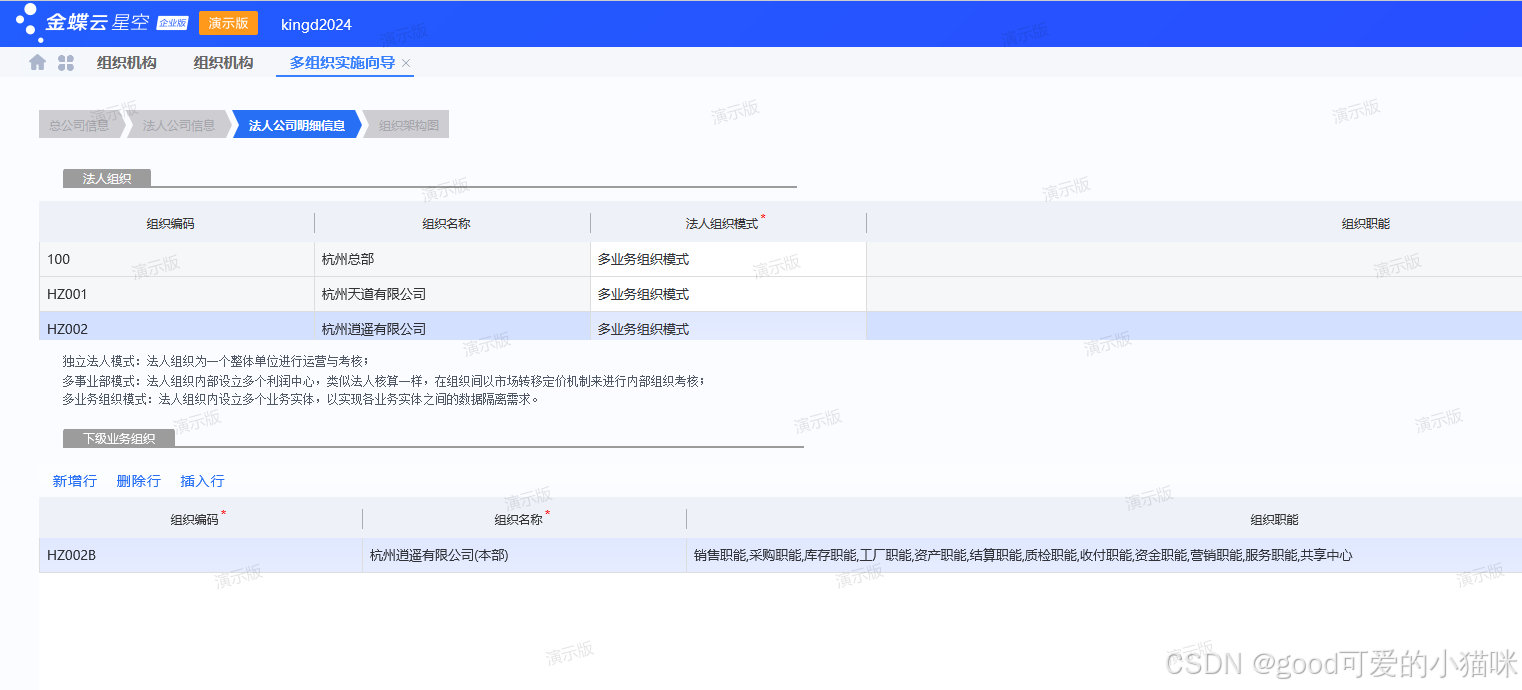This screenshot has width=1522, height=690.
Task: Select 法人公司明细信息 wizard step
Action: (x=297, y=125)
